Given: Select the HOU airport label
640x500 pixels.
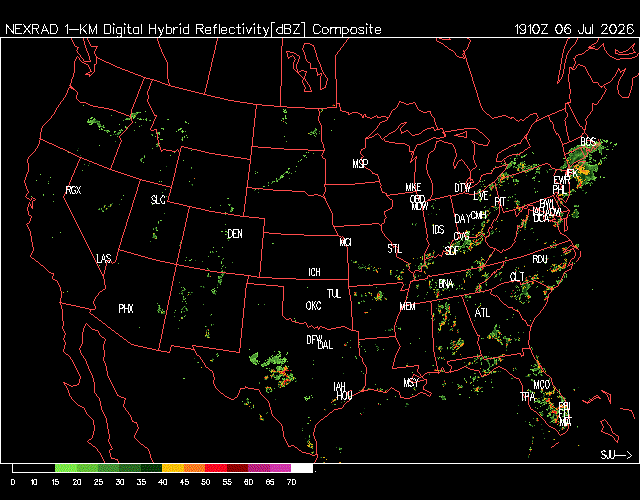Looking at the screenshot, I should click(344, 395).
